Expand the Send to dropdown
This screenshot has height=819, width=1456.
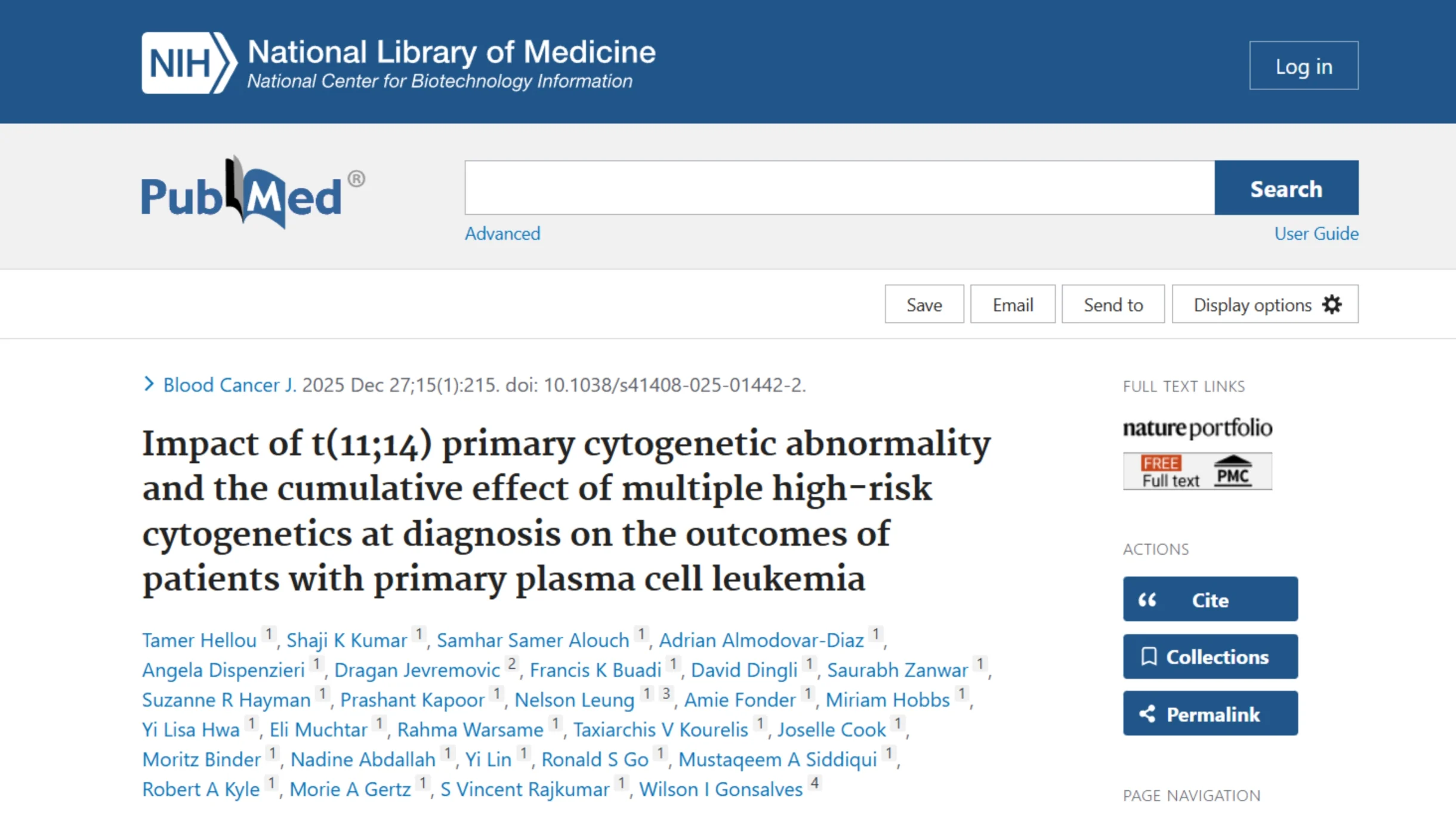click(x=1112, y=304)
